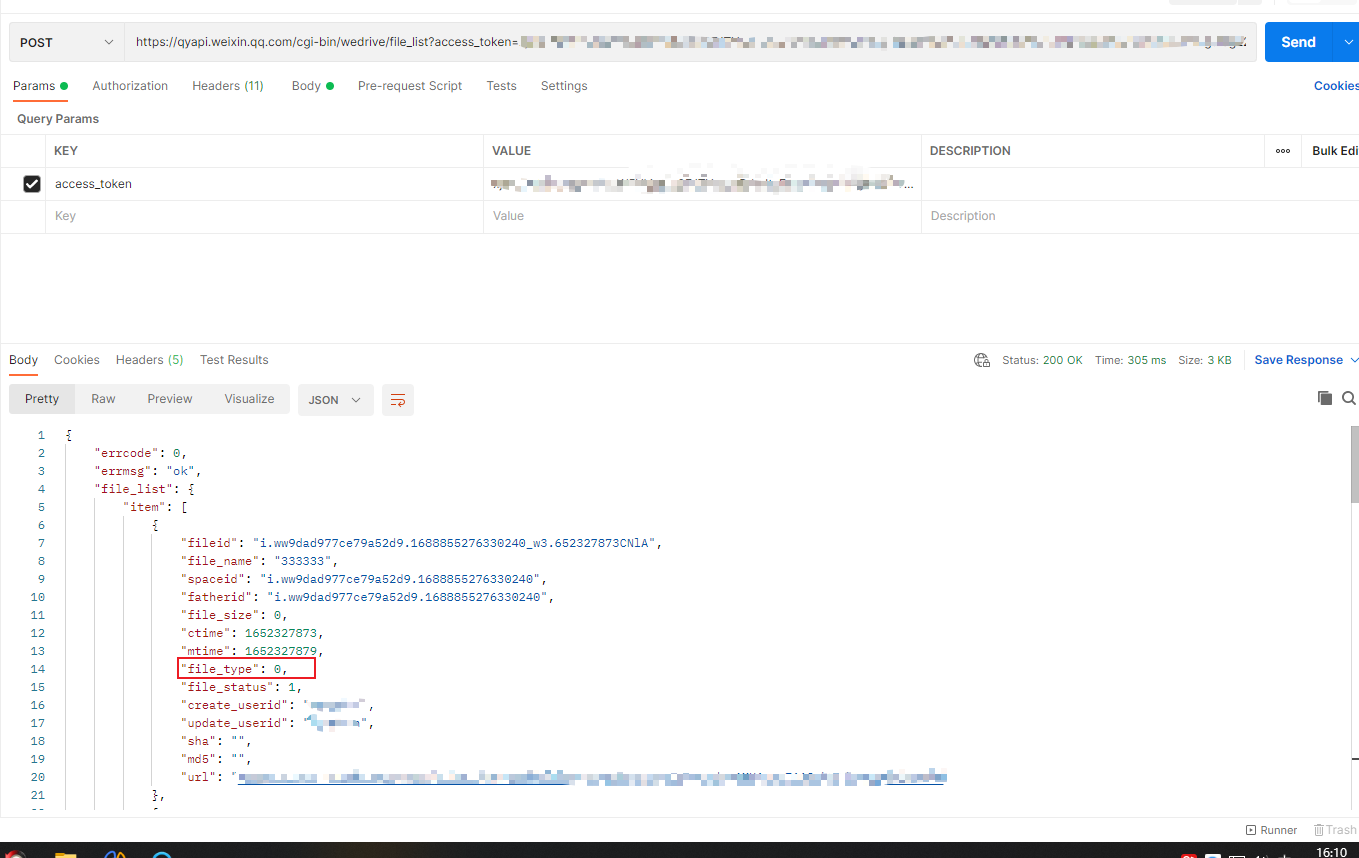
Task: Open the Headers (11) request tab
Action: [228, 86]
